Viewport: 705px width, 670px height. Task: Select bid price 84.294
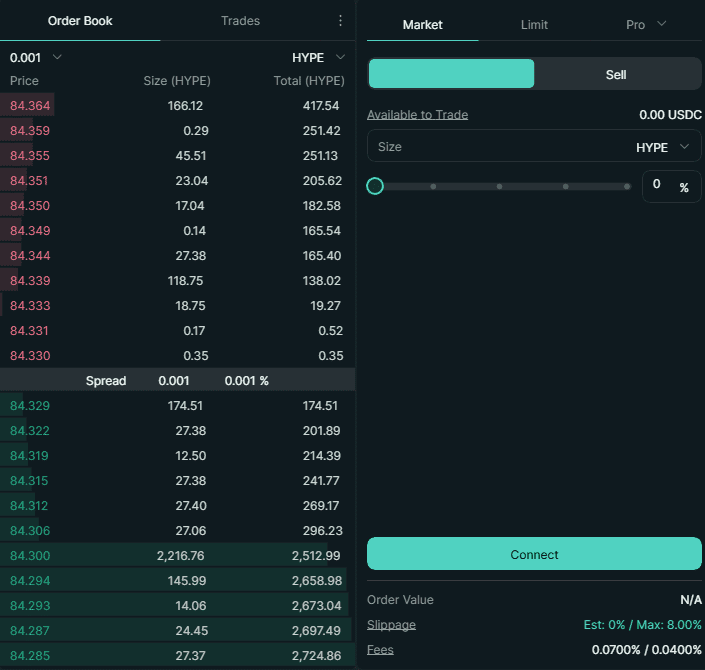coord(30,581)
